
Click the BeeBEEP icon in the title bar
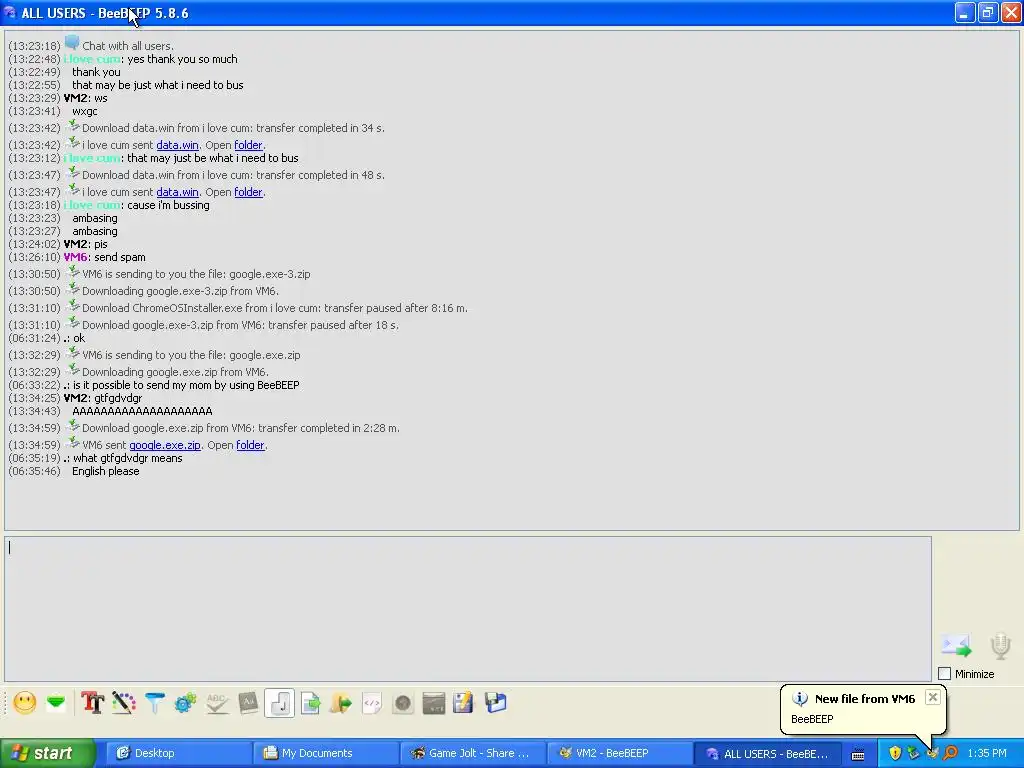pyautogui.click(x=10, y=12)
